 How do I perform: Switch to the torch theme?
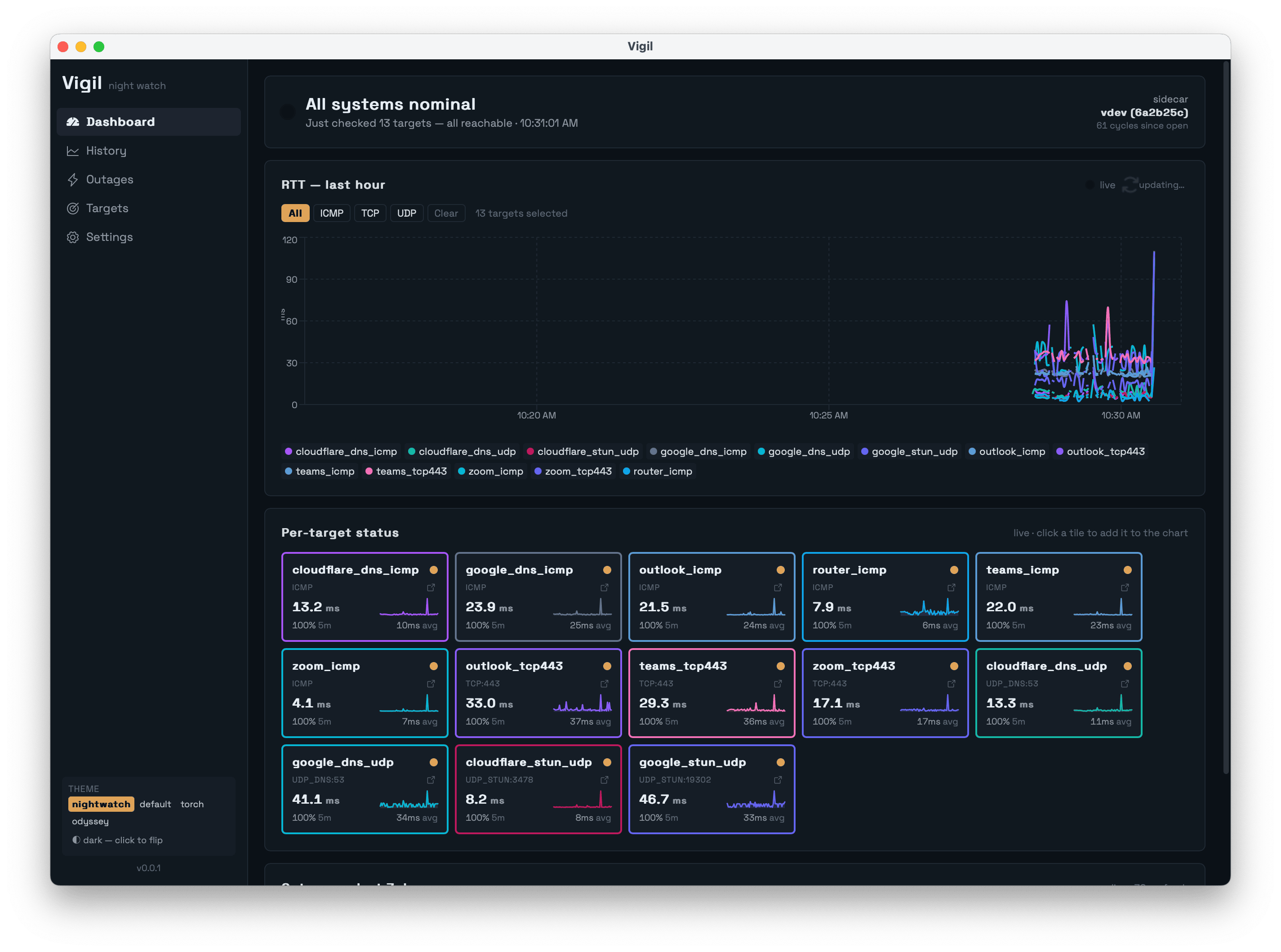(192, 805)
